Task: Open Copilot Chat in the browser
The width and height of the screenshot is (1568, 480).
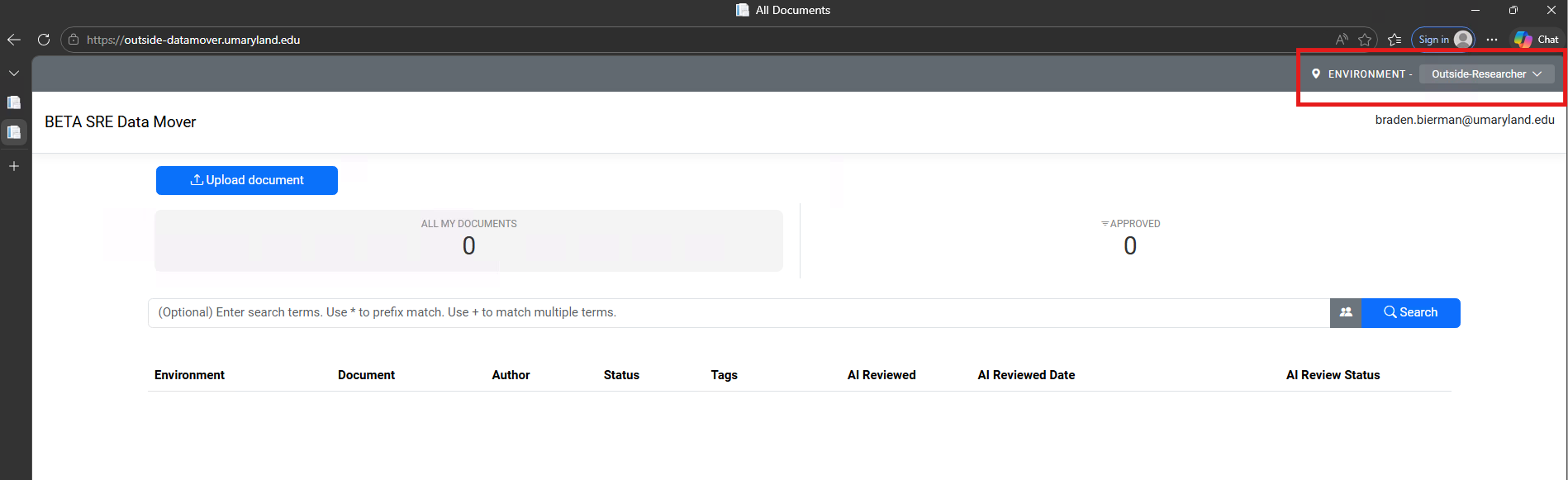Action: coord(1537,40)
